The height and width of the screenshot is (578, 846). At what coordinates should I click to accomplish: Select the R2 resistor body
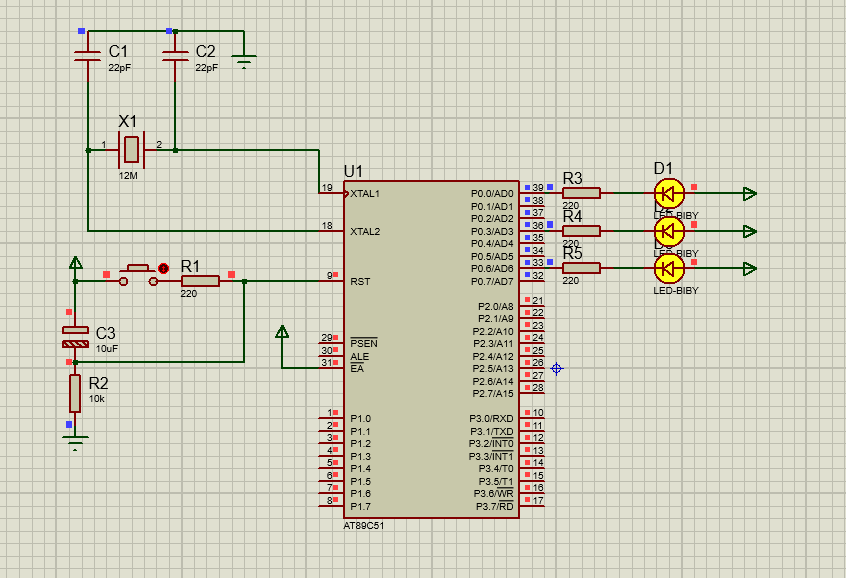[75, 393]
